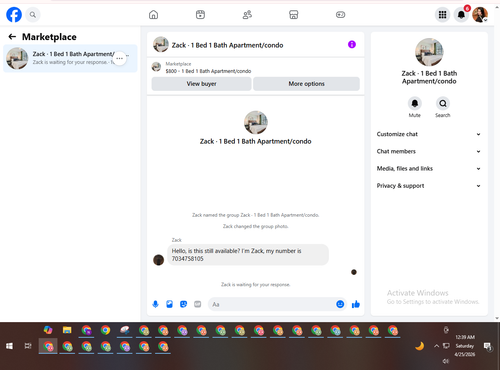The image size is (500, 370).
Task: Open the three-dot menu on Zack's conversation
Action: tap(119, 58)
